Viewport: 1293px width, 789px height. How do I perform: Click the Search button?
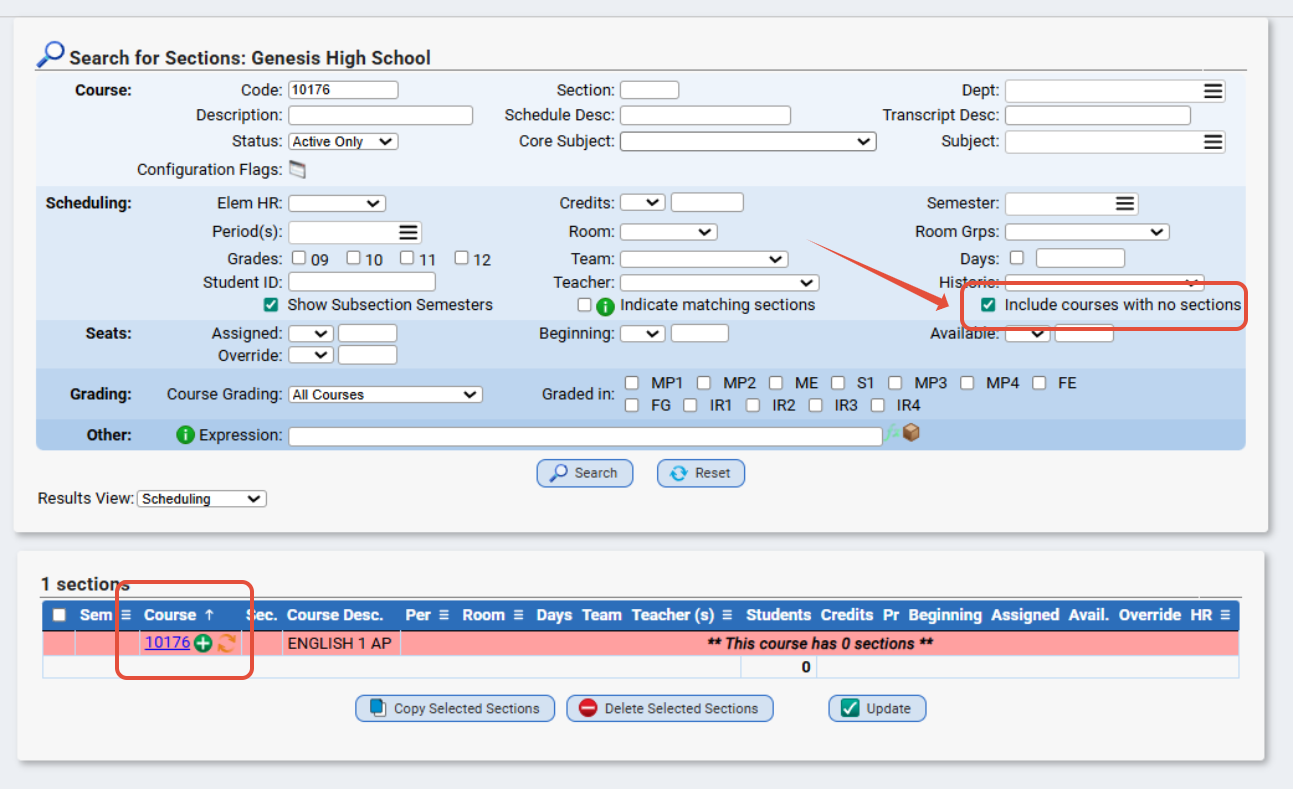585,473
